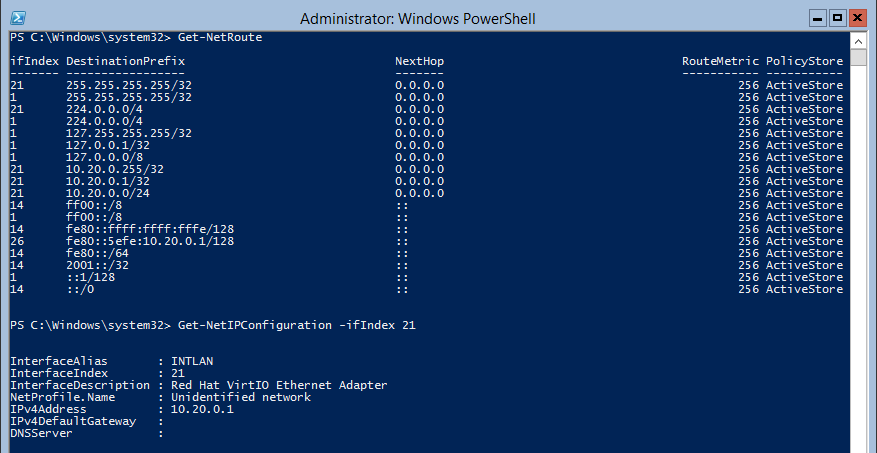Viewport: 877px width, 453px height.
Task: Minimize the PowerShell window
Action: 818,18
